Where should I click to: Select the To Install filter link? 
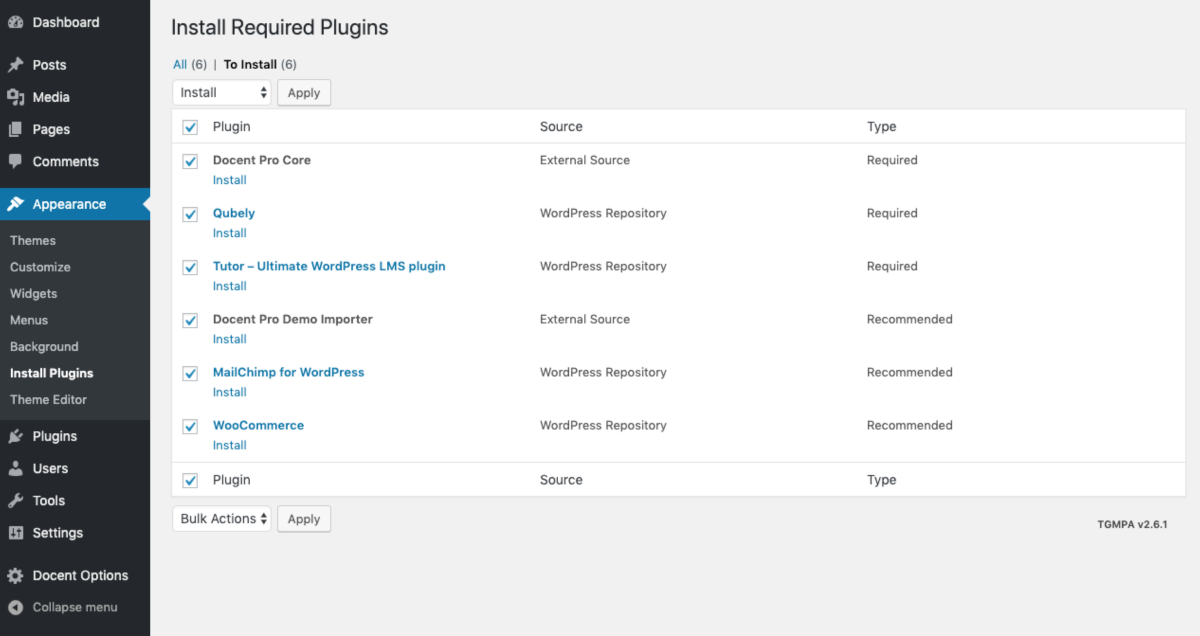coord(250,64)
